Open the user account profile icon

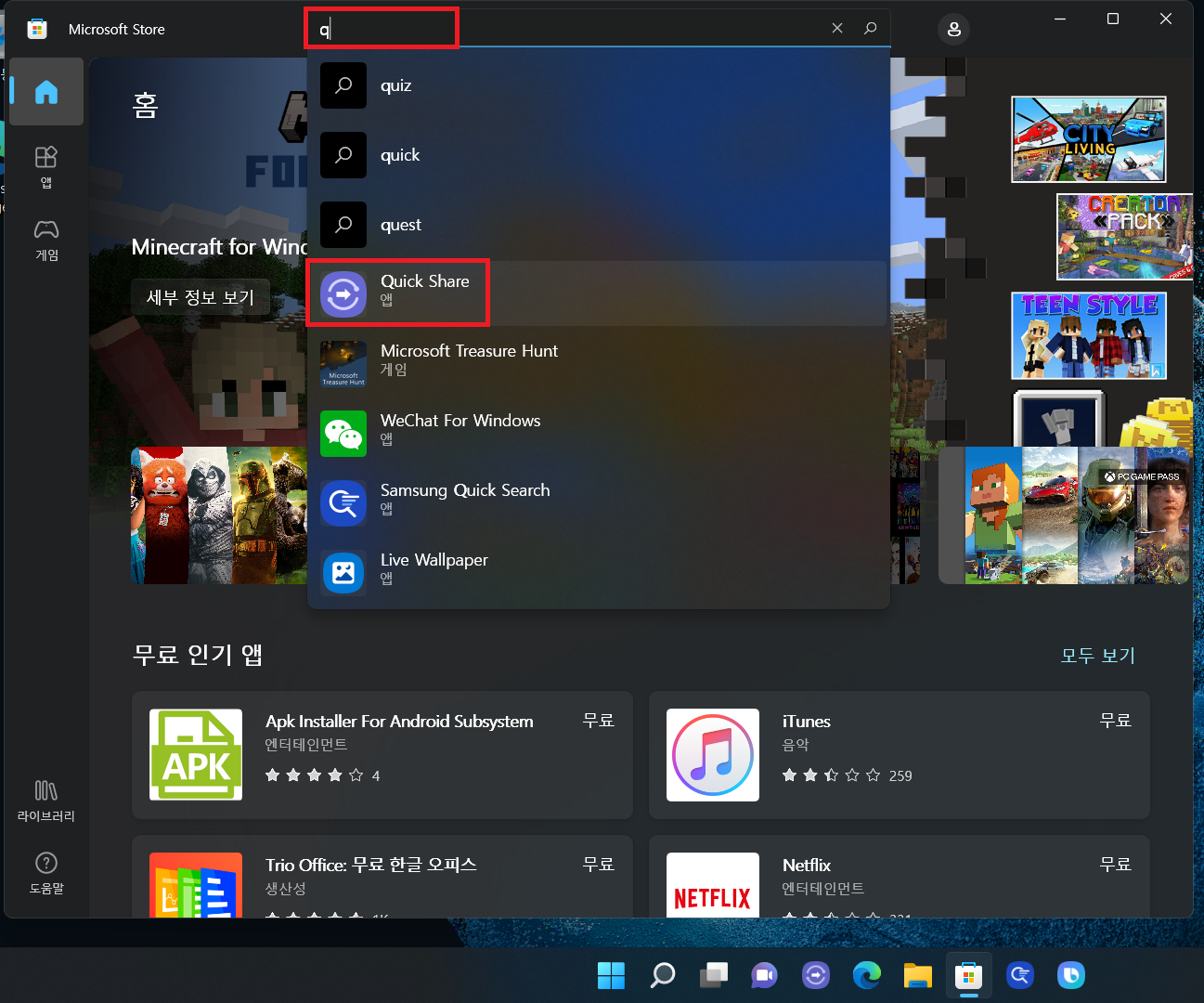point(953,29)
